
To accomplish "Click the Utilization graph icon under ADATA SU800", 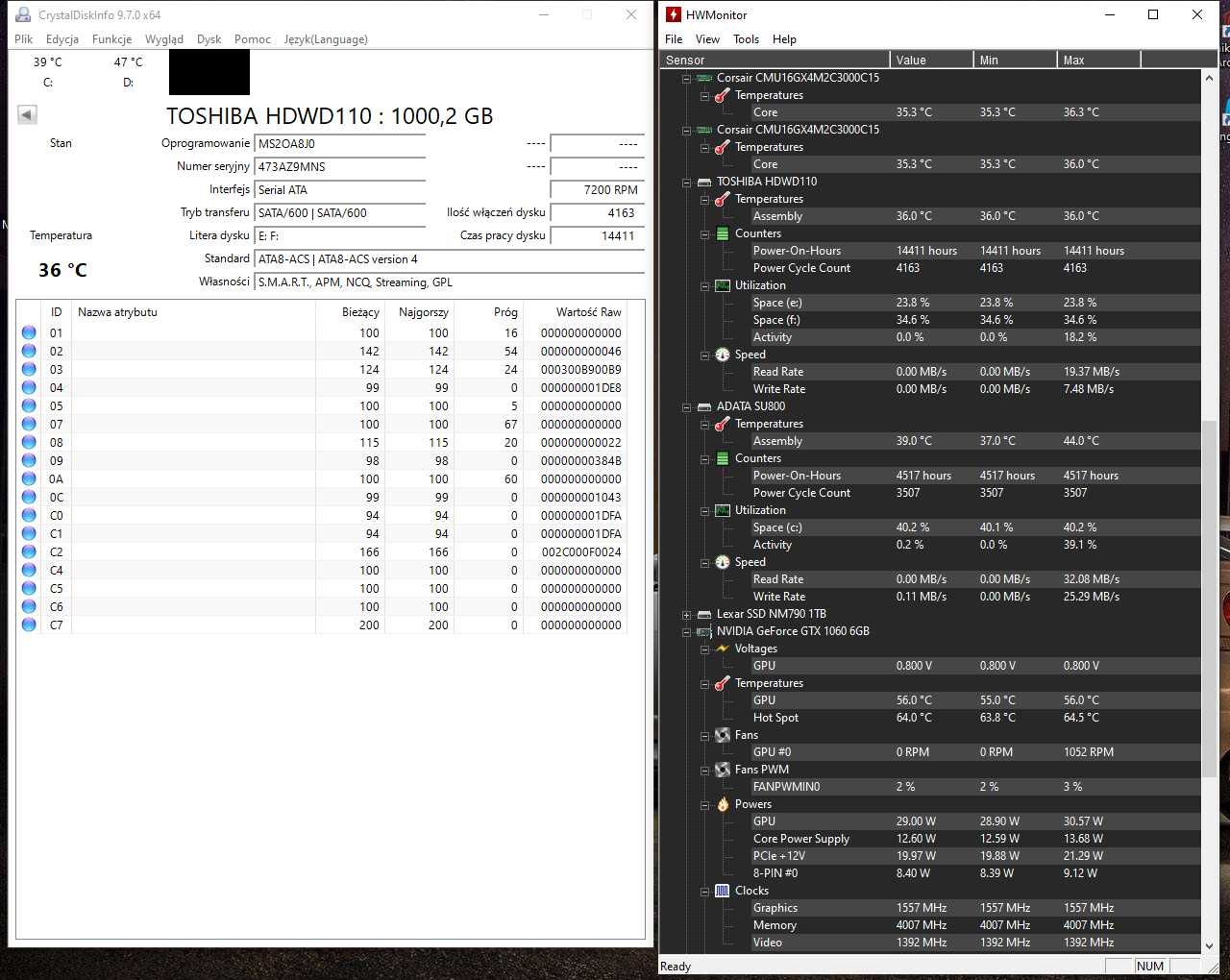I will [722, 510].
